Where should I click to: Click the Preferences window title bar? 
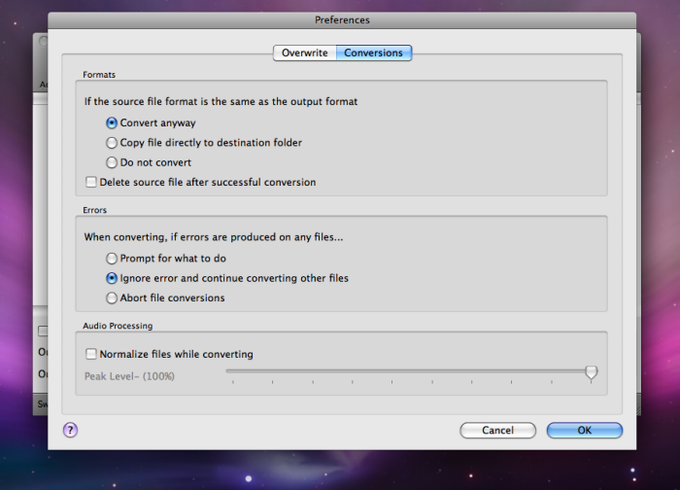click(342, 20)
